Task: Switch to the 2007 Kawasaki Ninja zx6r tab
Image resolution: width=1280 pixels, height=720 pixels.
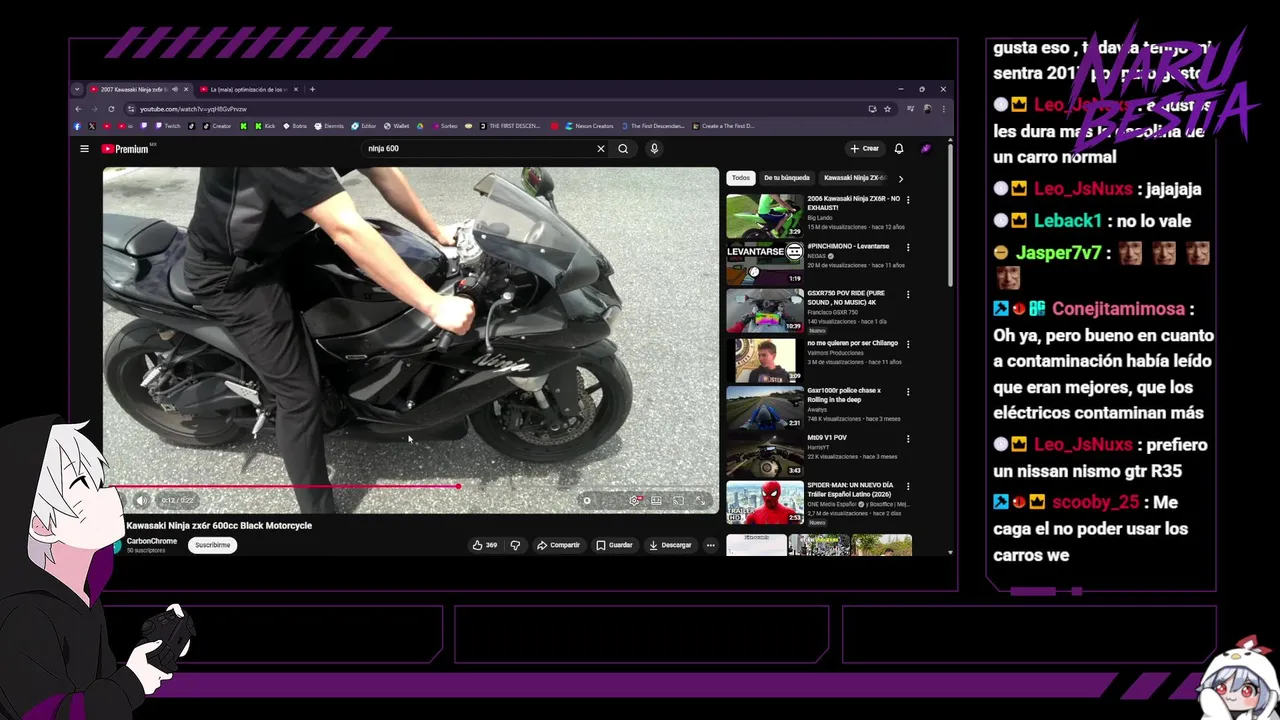Action: 139,89
